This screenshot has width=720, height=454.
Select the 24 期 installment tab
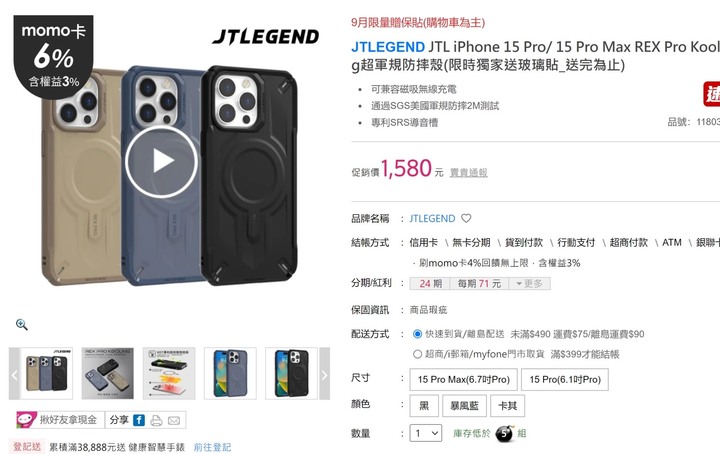[x=430, y=284]
